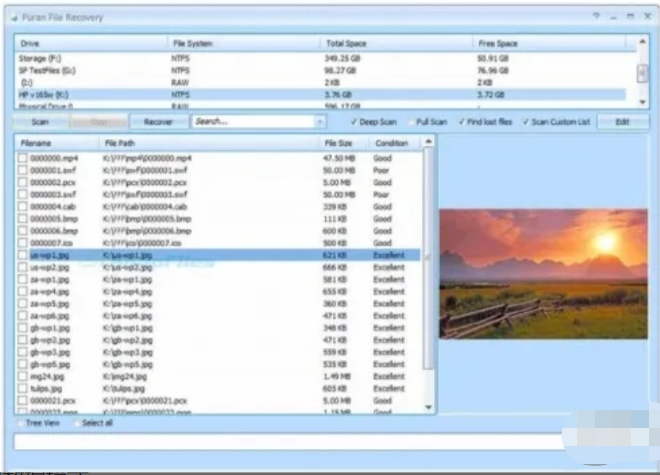Click the drive list scroll-up arrow
The image size is (660, 475).
coord(642,44)
